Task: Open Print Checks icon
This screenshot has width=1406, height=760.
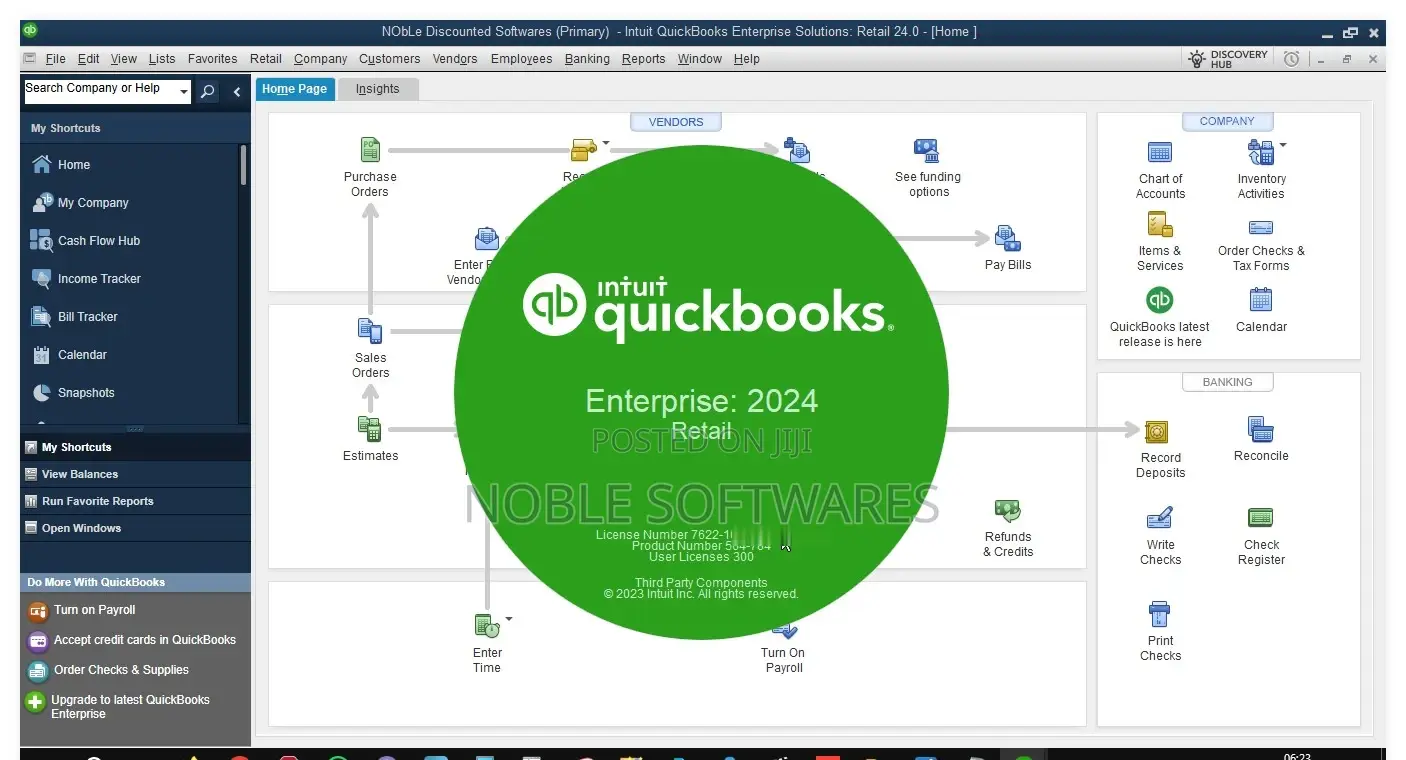Action: click(1160, 614)
